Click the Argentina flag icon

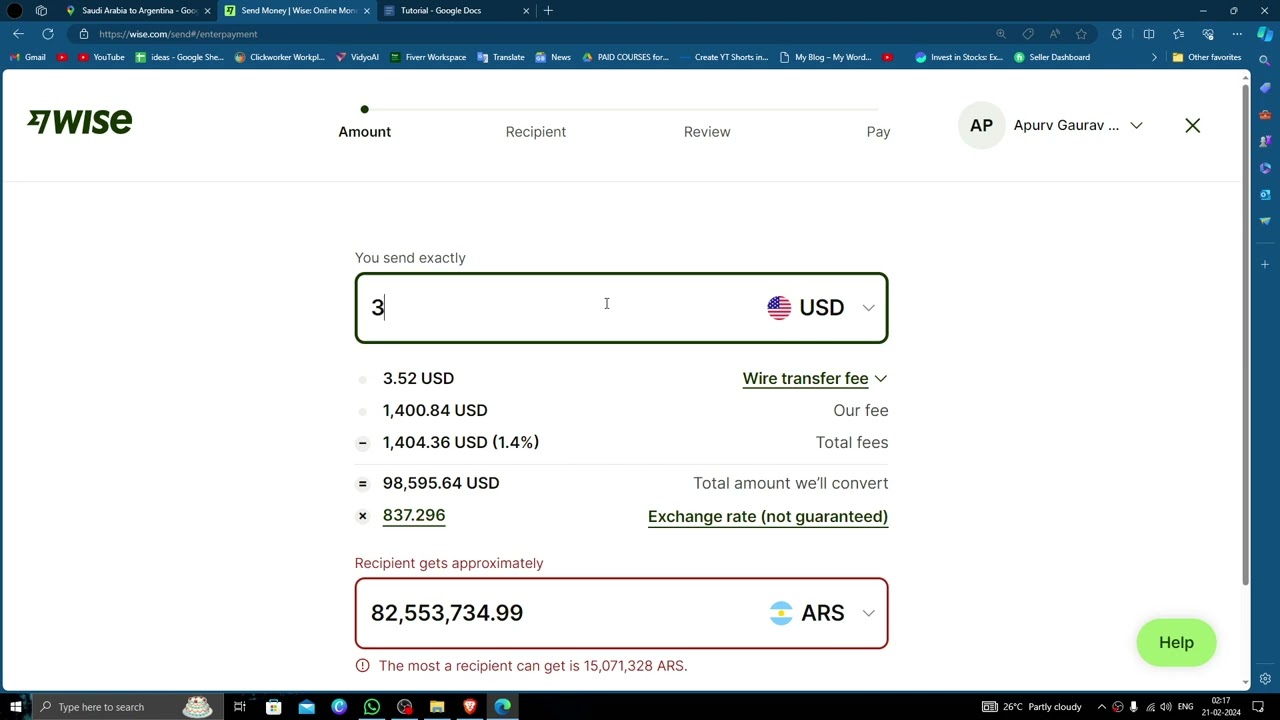781,613
